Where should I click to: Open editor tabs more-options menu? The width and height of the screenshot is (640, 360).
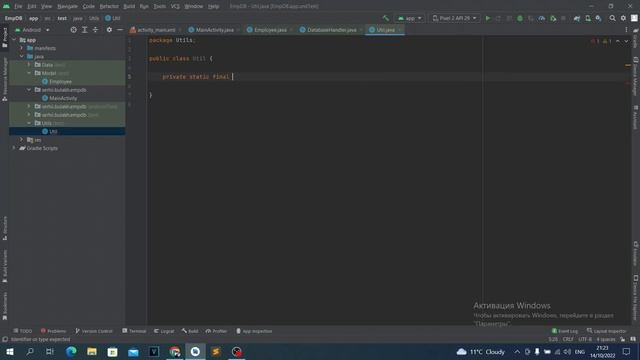[x=626, y=30]
